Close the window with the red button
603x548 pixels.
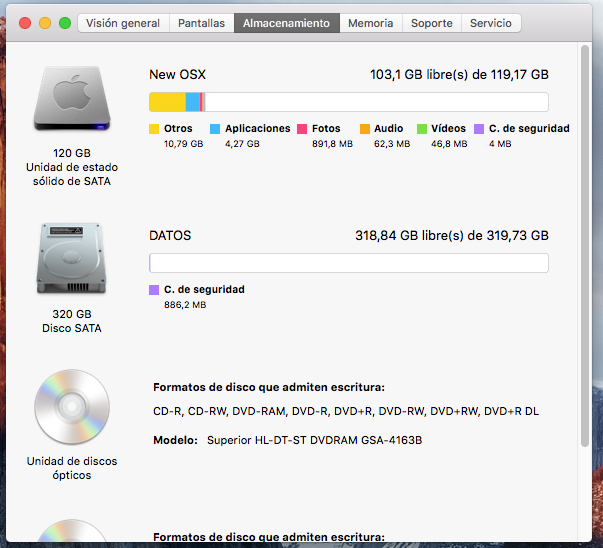(x=25, y=23)
